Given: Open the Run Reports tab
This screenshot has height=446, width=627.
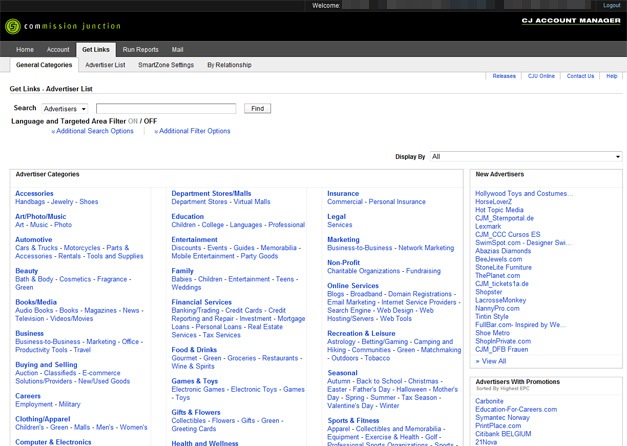Looking at the screenshot, I should 140,50.
